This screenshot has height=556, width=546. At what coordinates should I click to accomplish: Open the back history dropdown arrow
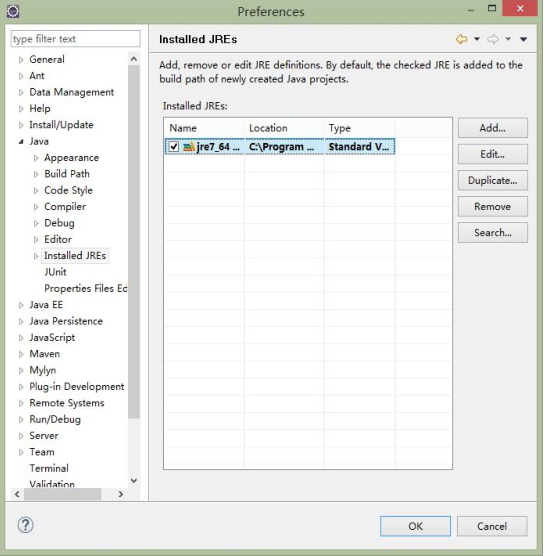tap(477, 39)
